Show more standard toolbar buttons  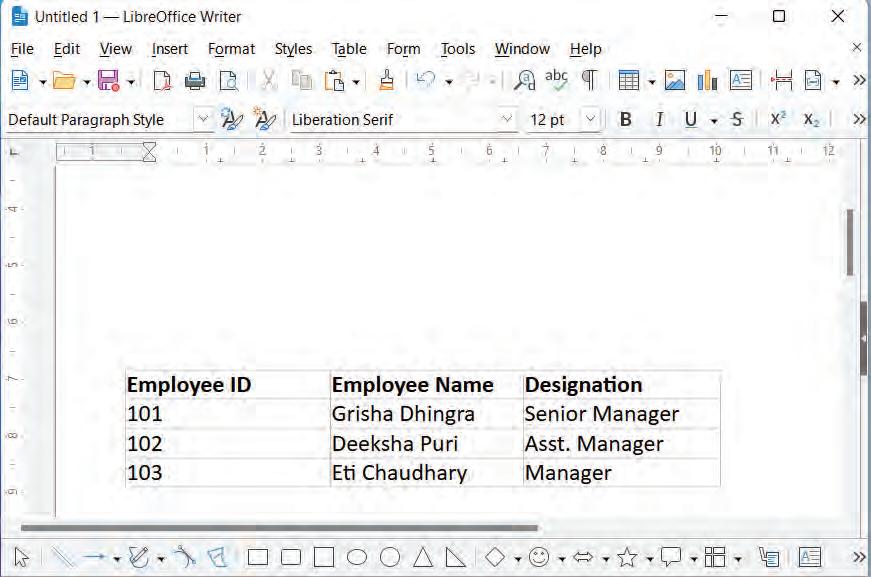859,81
